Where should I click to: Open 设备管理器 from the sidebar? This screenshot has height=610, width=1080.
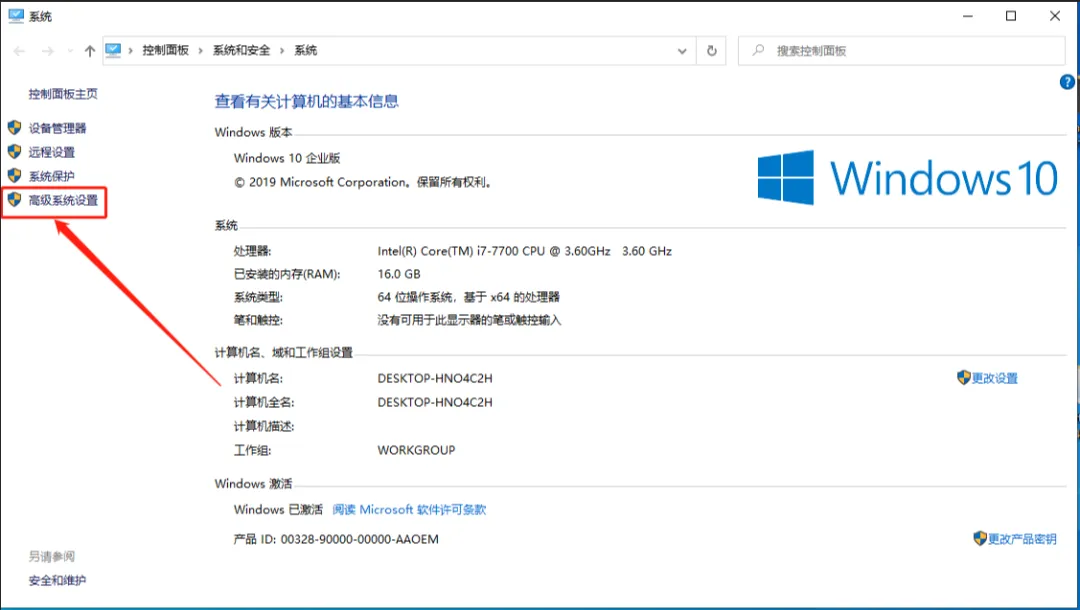[x=57, y=128]
